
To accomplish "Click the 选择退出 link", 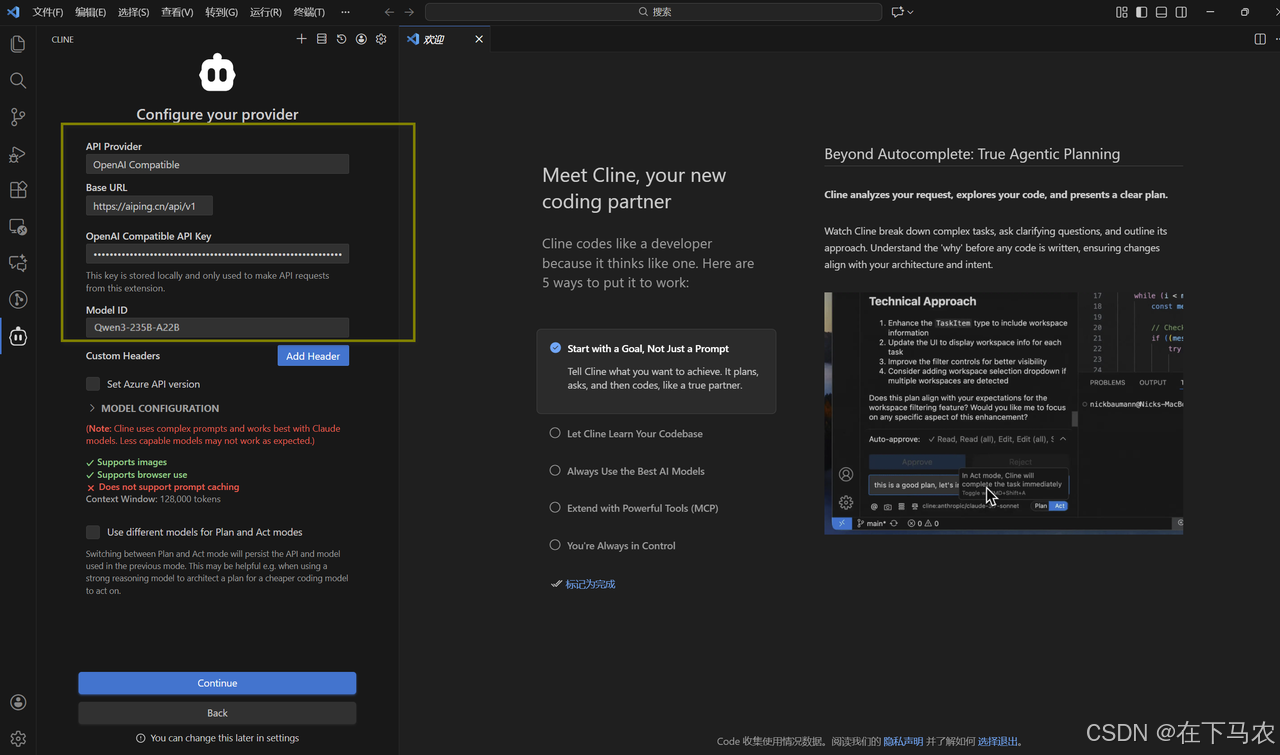I will click(x=997, y=742).
